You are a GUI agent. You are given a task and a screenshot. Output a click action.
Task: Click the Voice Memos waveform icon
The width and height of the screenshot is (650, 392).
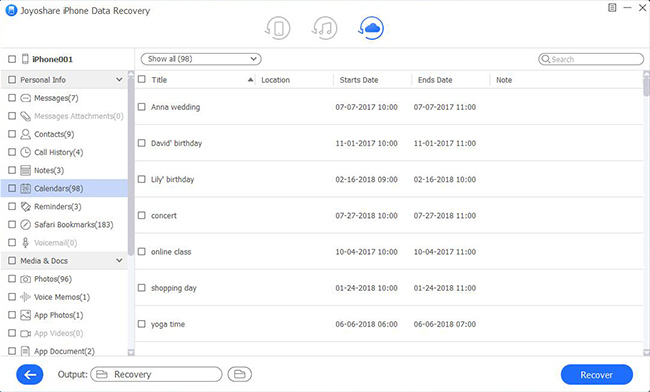click(x=26, y=297)
